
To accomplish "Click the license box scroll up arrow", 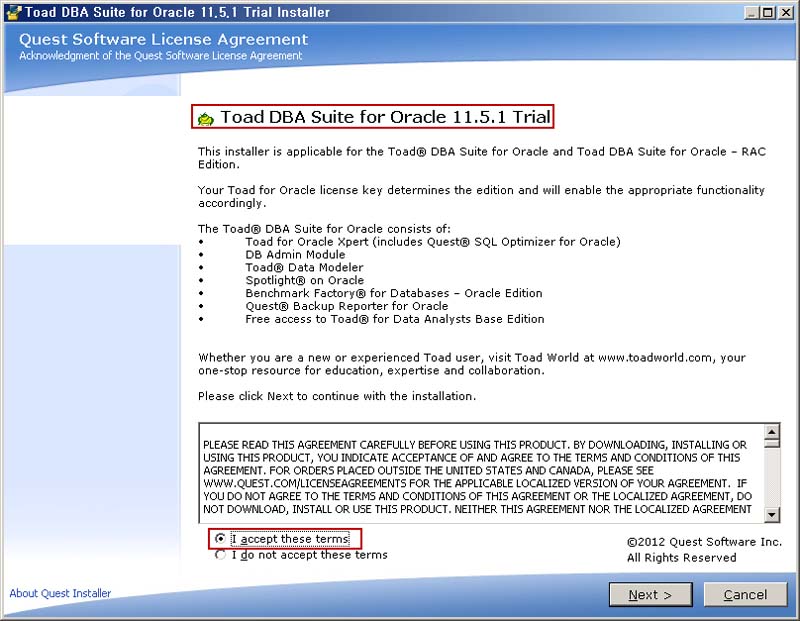I will click(x=772, y=432).
